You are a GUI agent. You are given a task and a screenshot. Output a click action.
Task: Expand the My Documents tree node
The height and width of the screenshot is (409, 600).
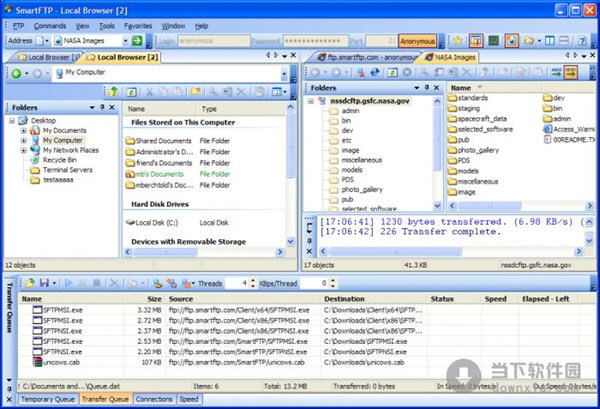point(23,130)
